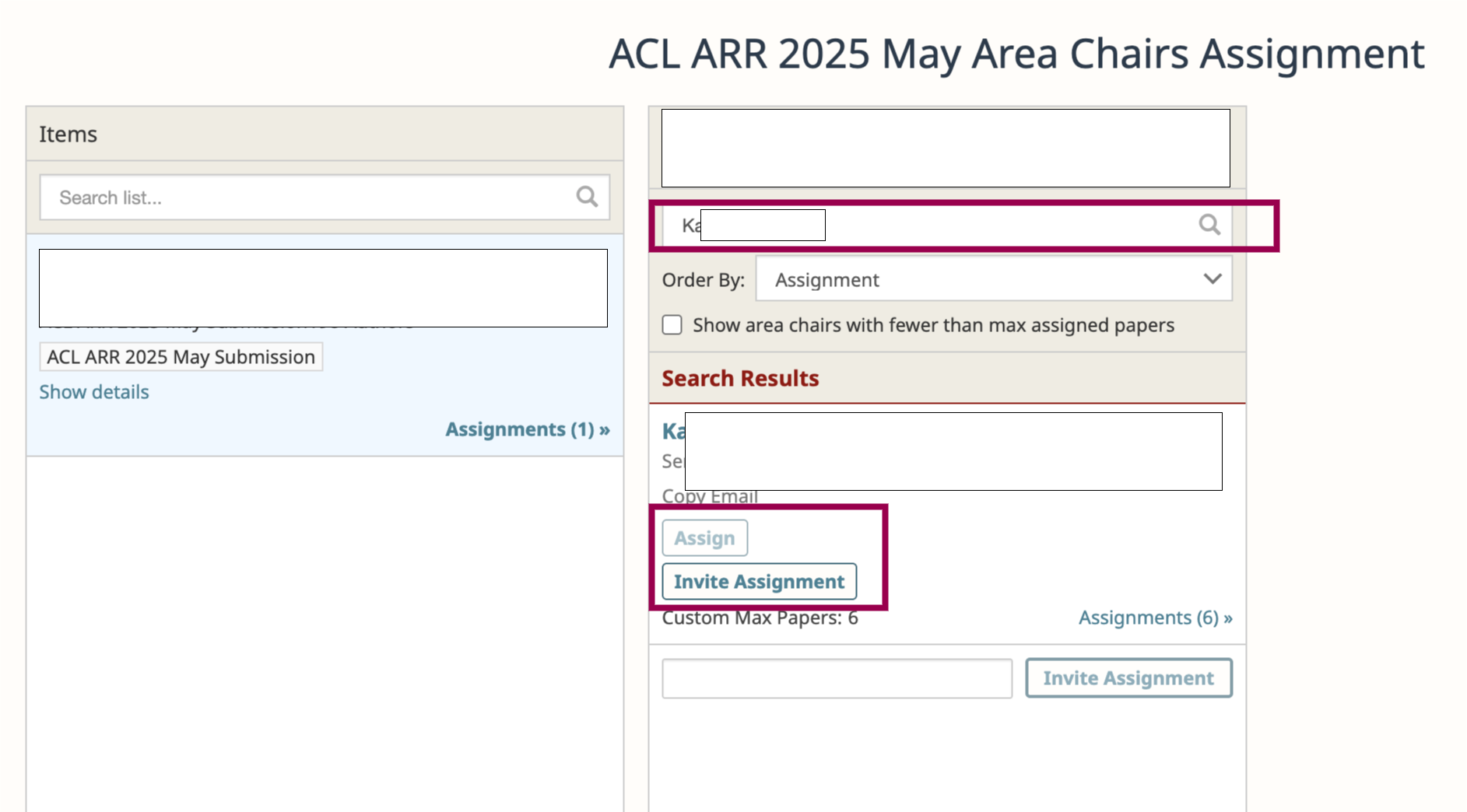The width and height of the screenshot is (1467, 812).
Task: Click 'Invite Assignment' under the search result
Action: click(x=759, y=581)
